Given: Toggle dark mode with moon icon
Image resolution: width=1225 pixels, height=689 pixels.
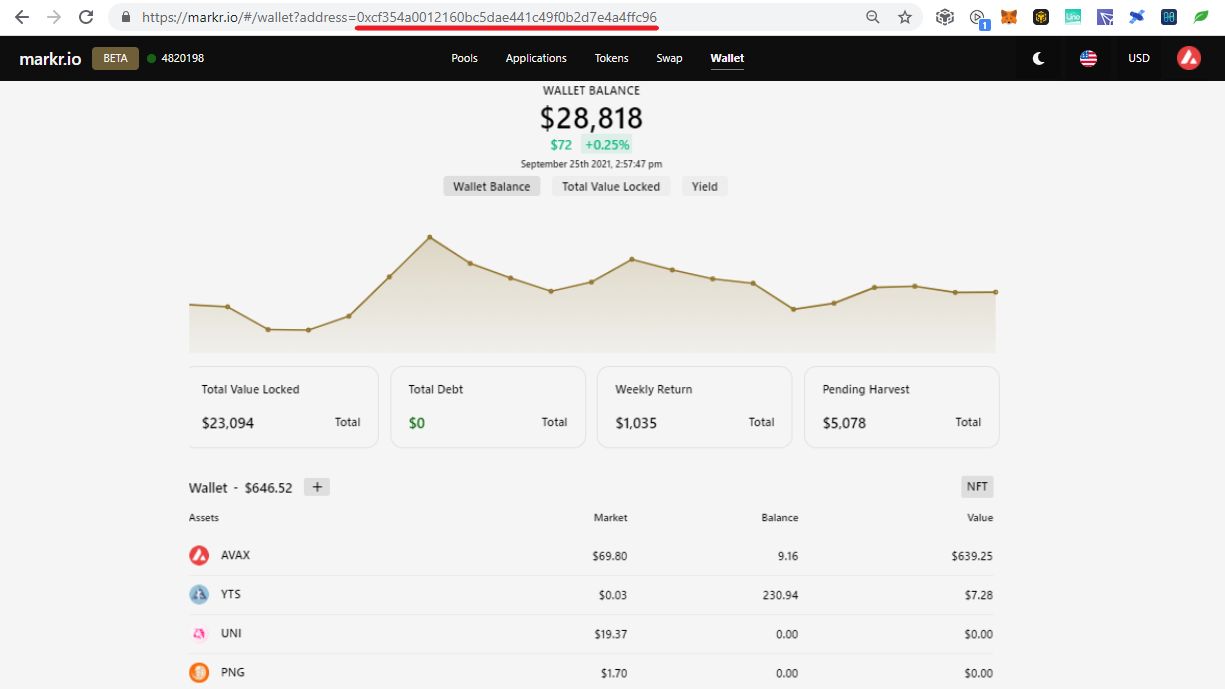Looking at the screenshot, I should click(1039, 58).
